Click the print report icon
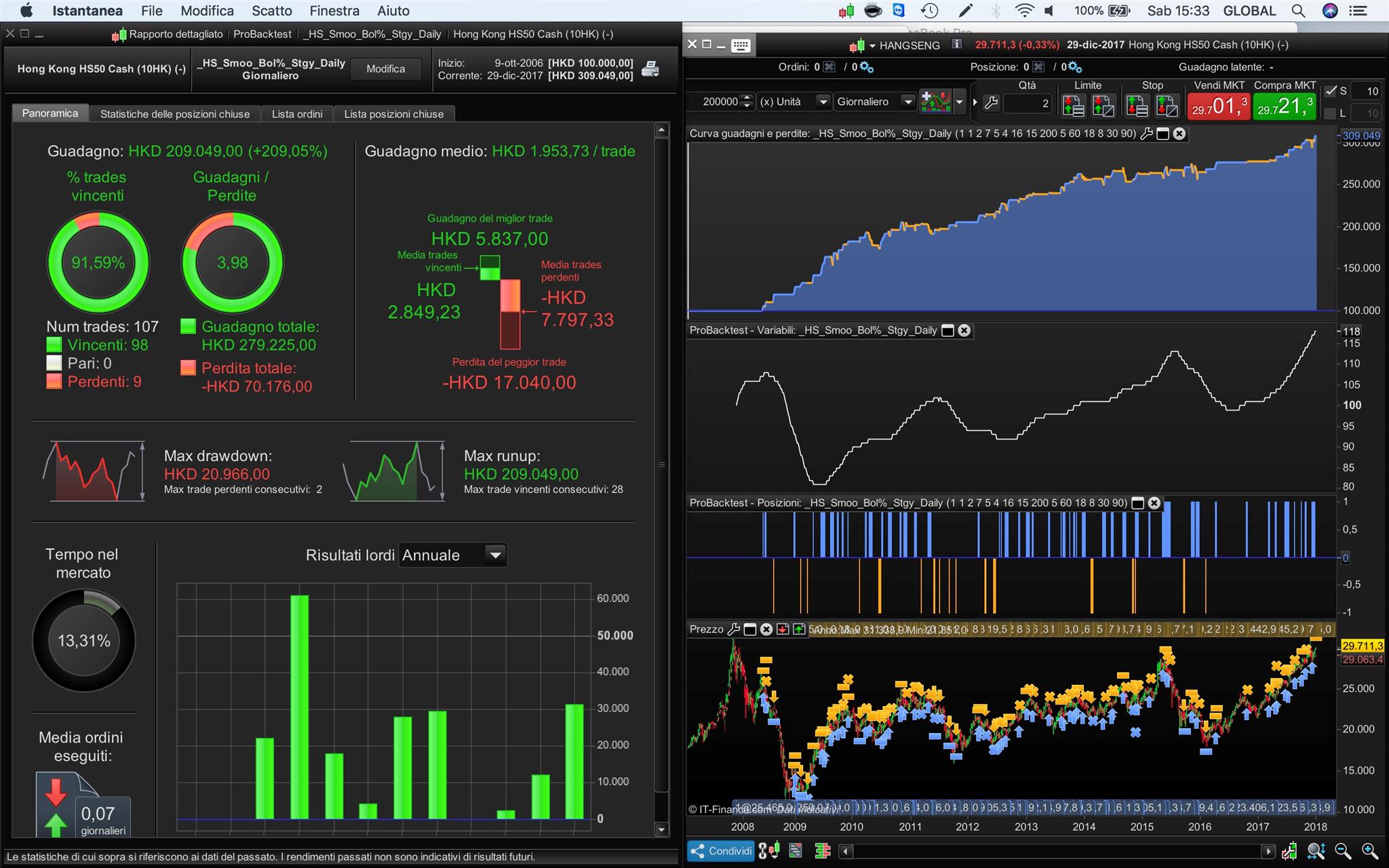 pos(650,68)
